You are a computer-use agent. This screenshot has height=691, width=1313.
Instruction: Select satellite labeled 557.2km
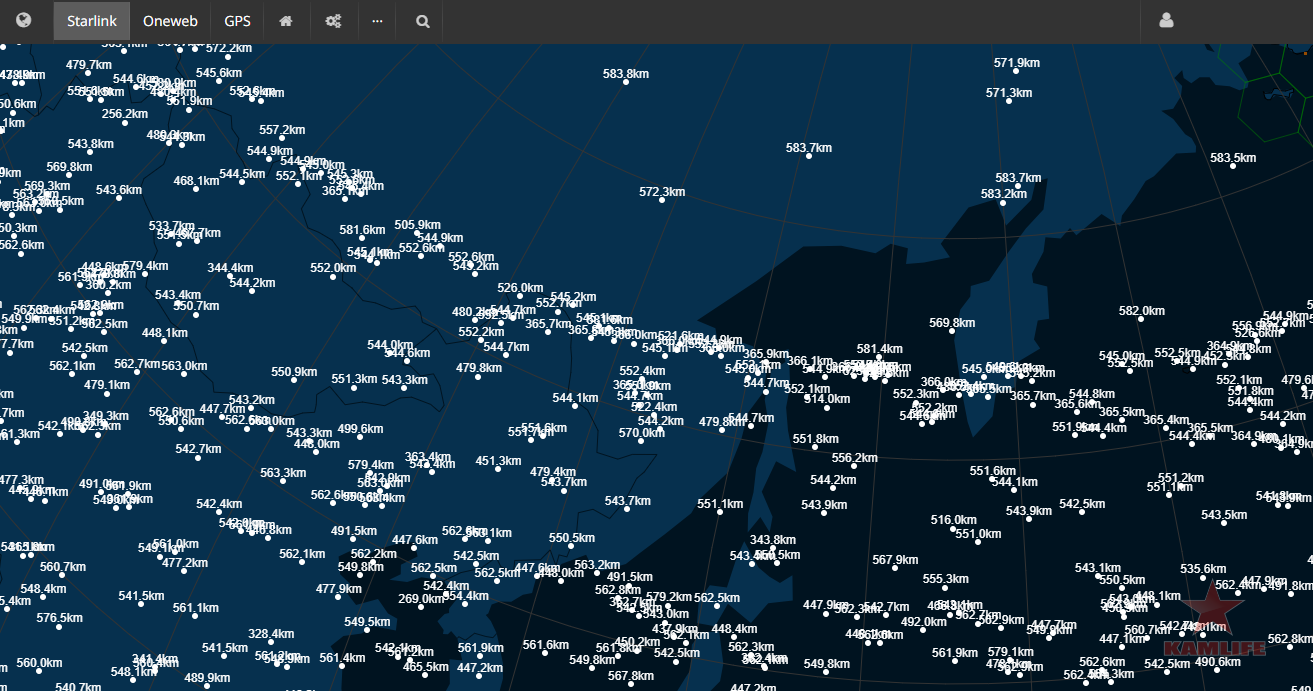point(282,130)
